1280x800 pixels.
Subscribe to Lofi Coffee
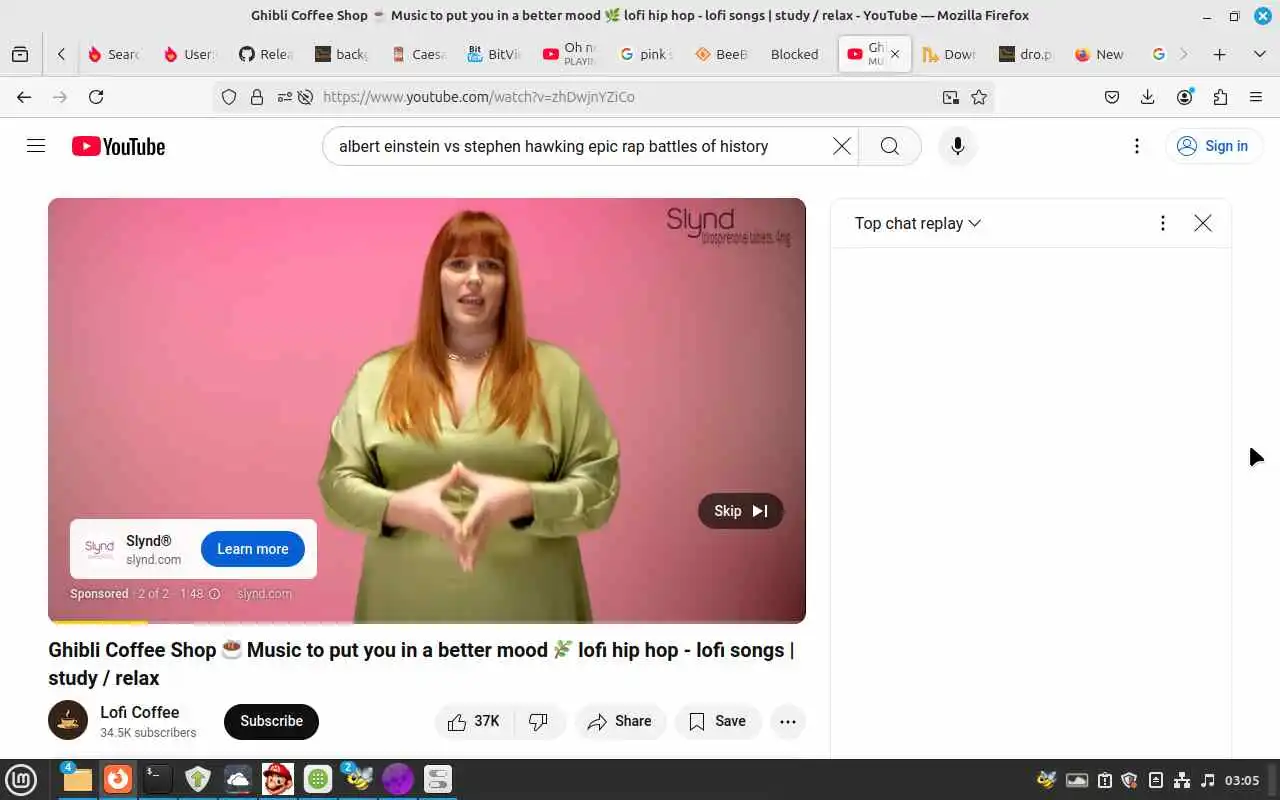pyautogui.click(x=271, y=721)
